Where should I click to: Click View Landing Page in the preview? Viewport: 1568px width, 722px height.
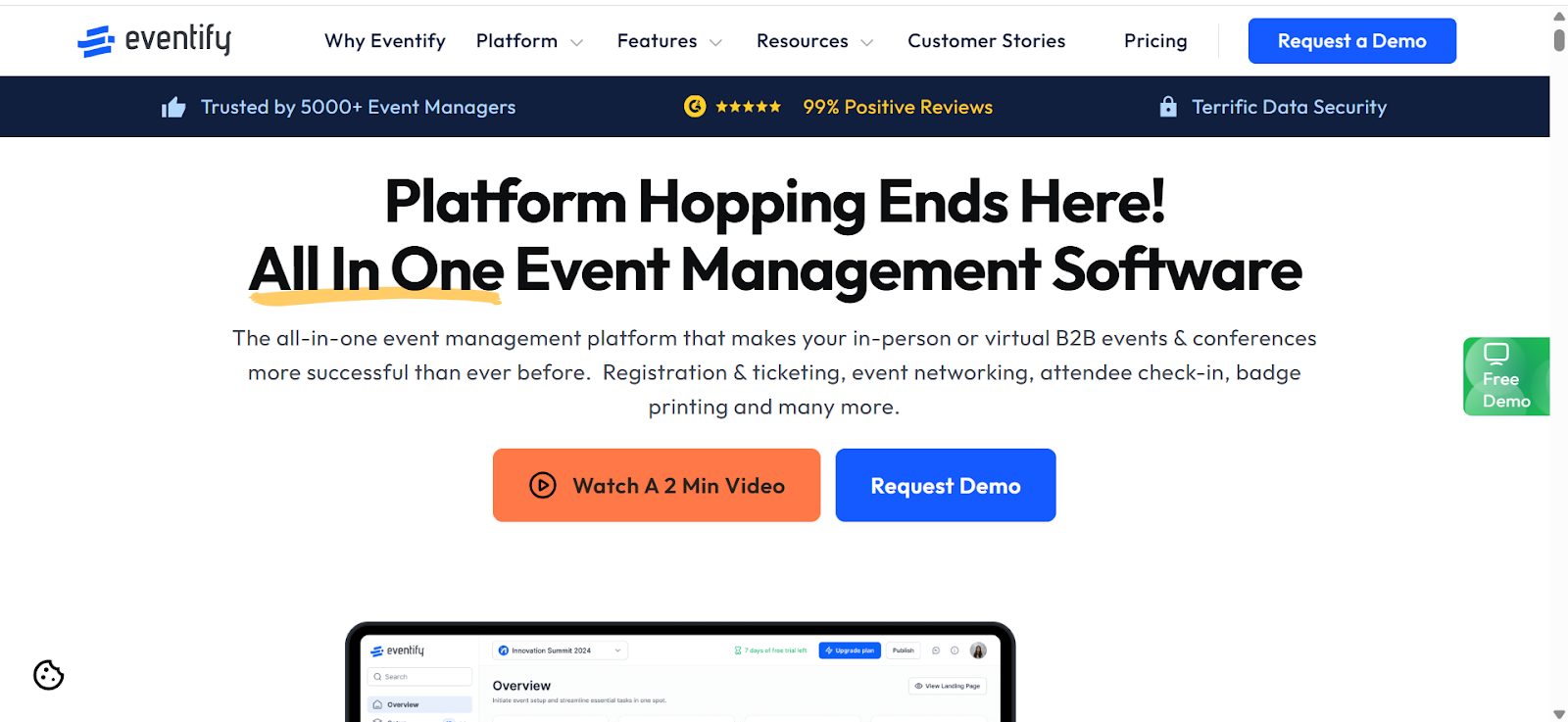pyautogui.click(x=948, y=686)
